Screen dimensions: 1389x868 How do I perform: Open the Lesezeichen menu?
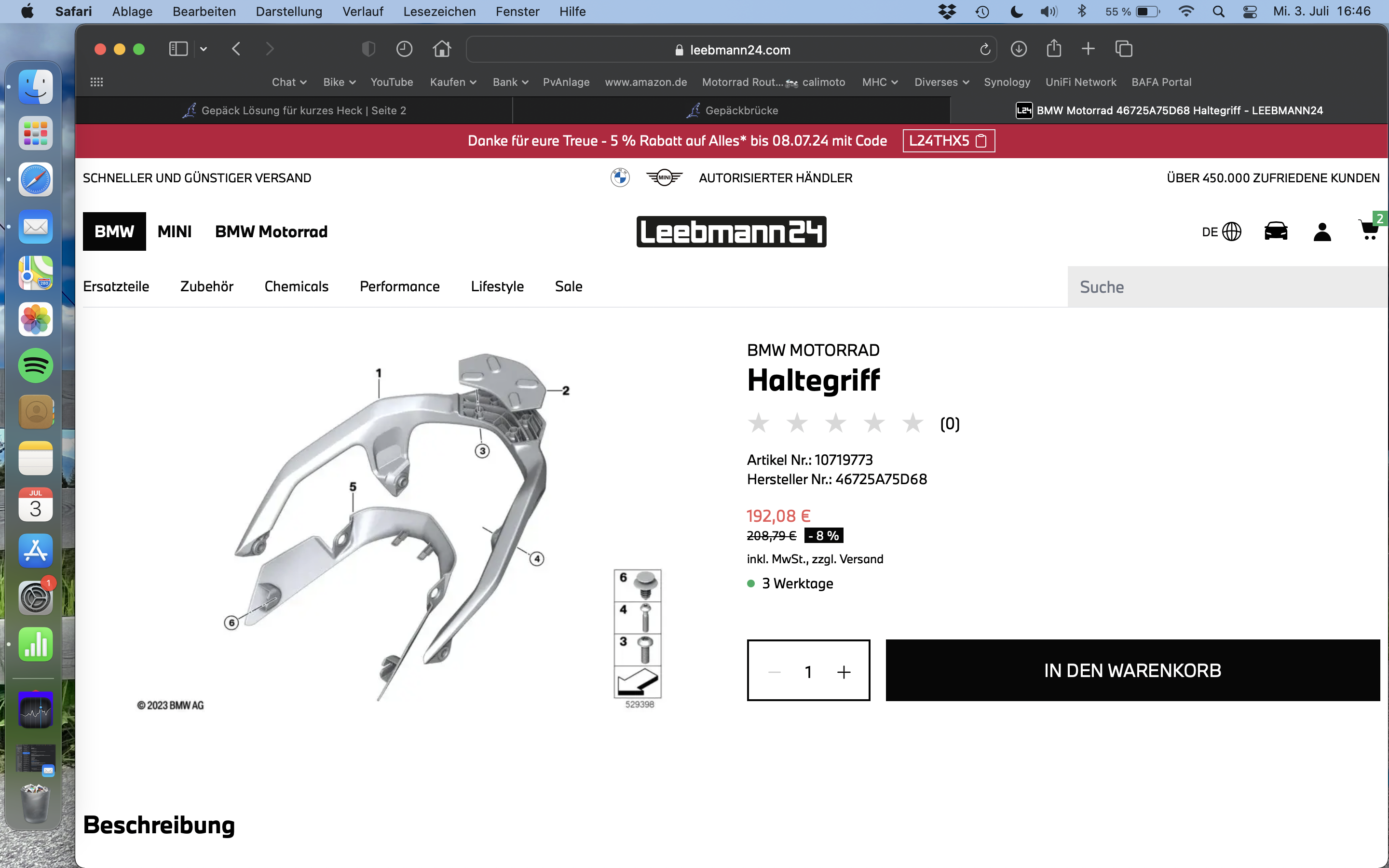click(439, 12)
